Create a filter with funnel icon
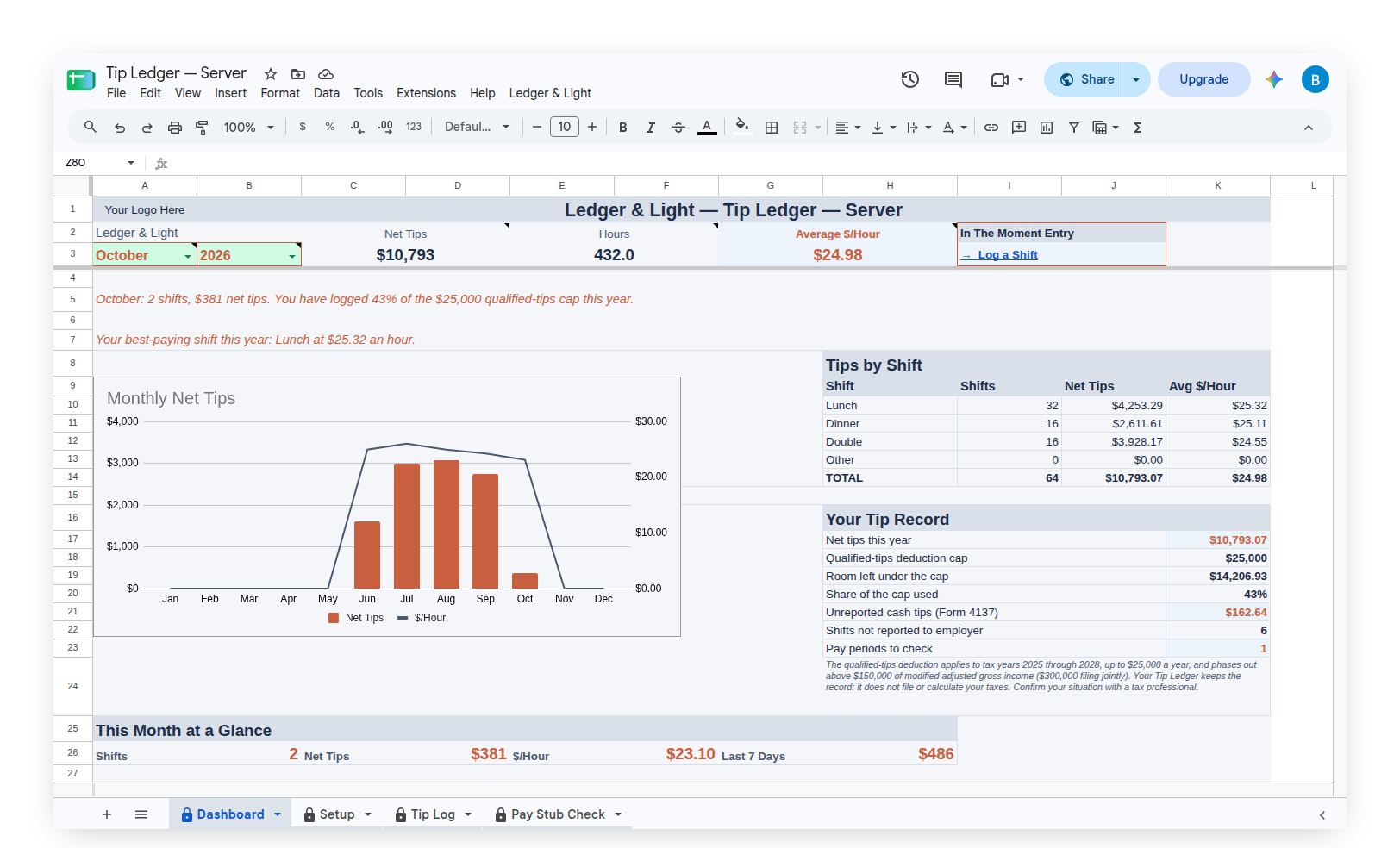The width and height of the screenshot is (1400, 848). click(1074, 128)
